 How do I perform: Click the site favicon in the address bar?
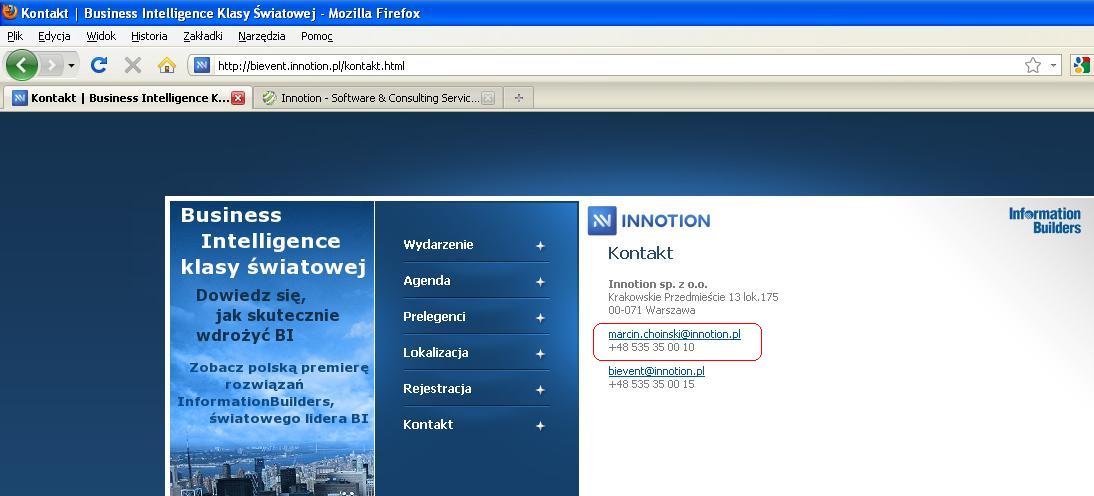(202, 66)
